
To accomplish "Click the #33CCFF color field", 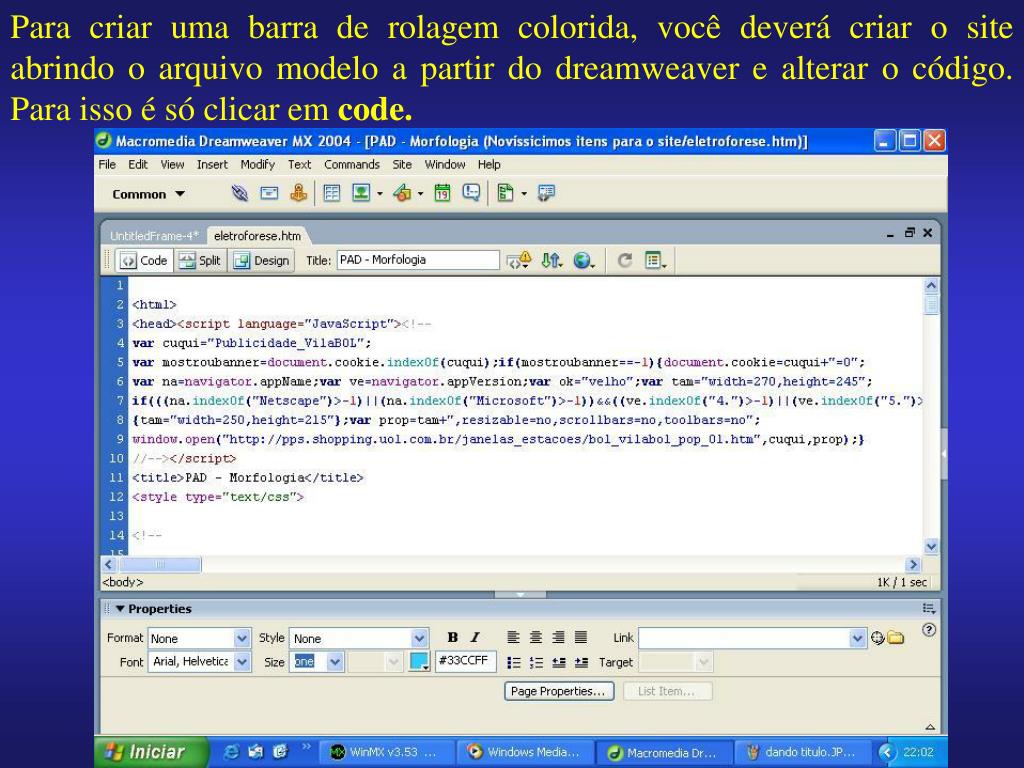I will [x=465, y=661].
